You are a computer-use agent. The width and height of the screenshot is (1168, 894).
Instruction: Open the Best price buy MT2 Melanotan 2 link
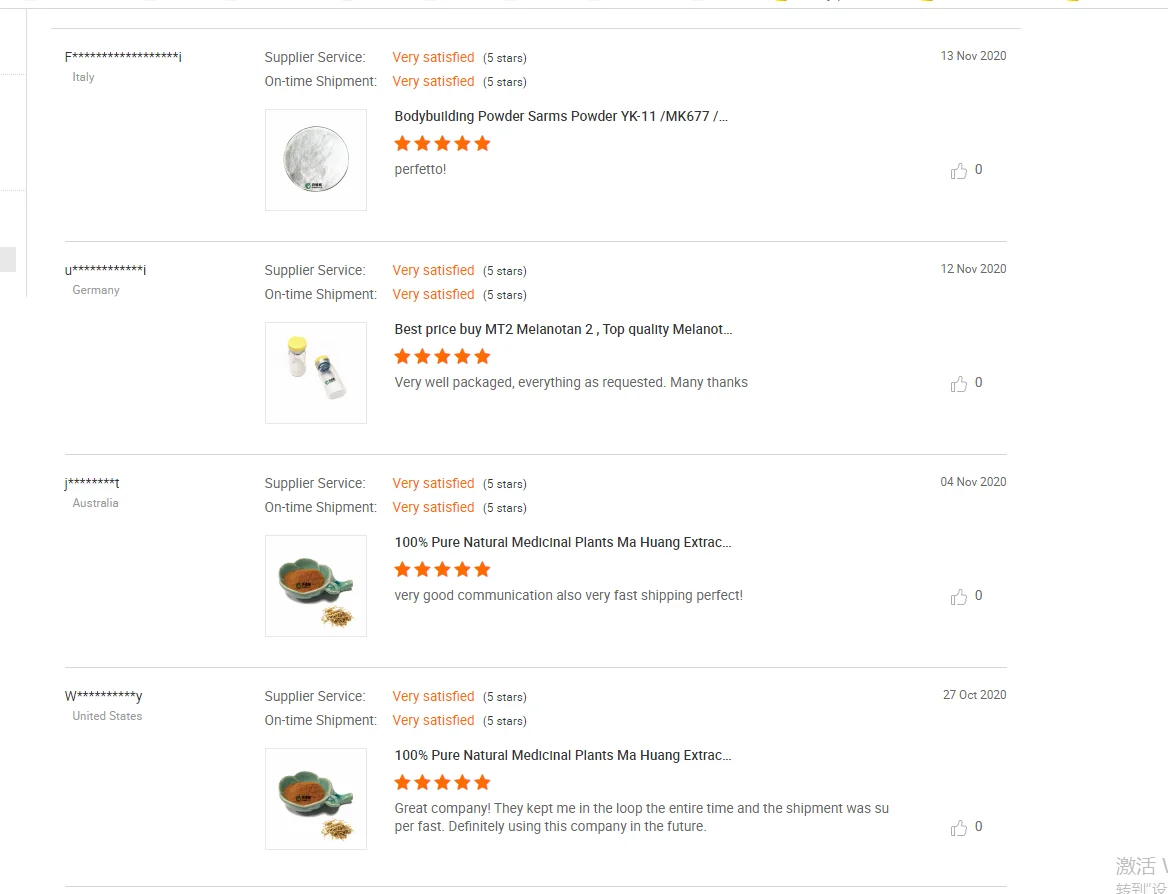point(563,329)
